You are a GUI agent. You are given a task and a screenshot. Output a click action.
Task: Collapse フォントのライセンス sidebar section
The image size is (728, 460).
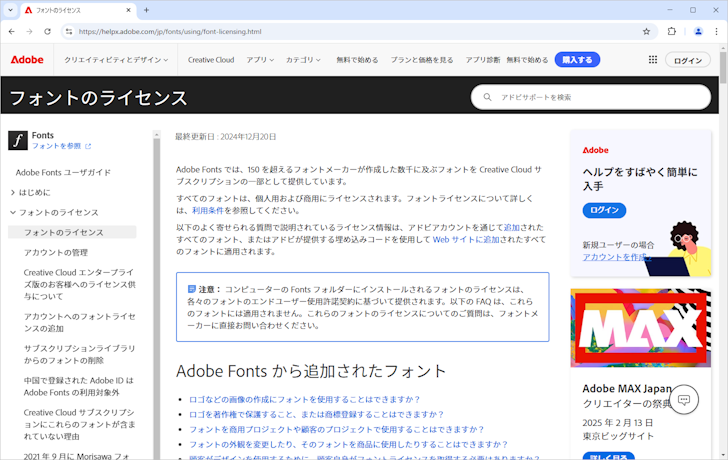pyautogui.click(x=54, y=212)
